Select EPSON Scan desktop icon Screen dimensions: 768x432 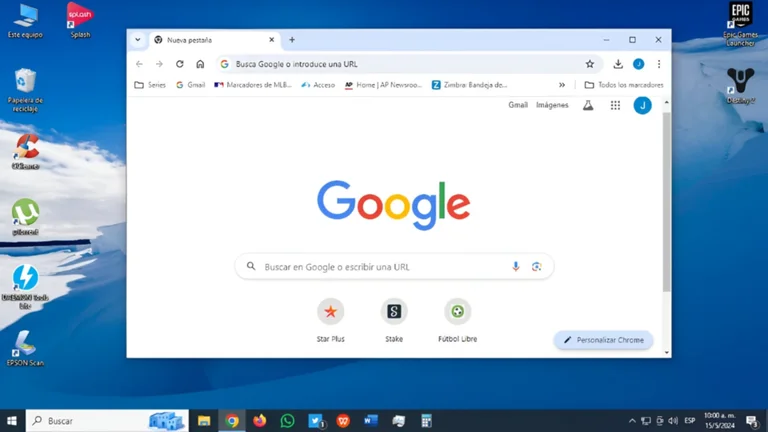(x=25, y=348)
